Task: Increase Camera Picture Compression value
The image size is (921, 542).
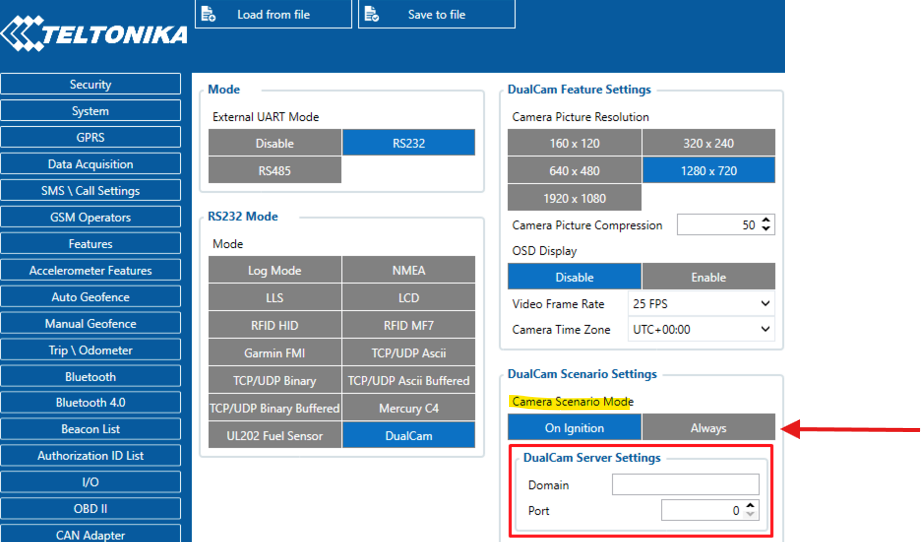Action: pyautogui.click(x=766, y=220)
